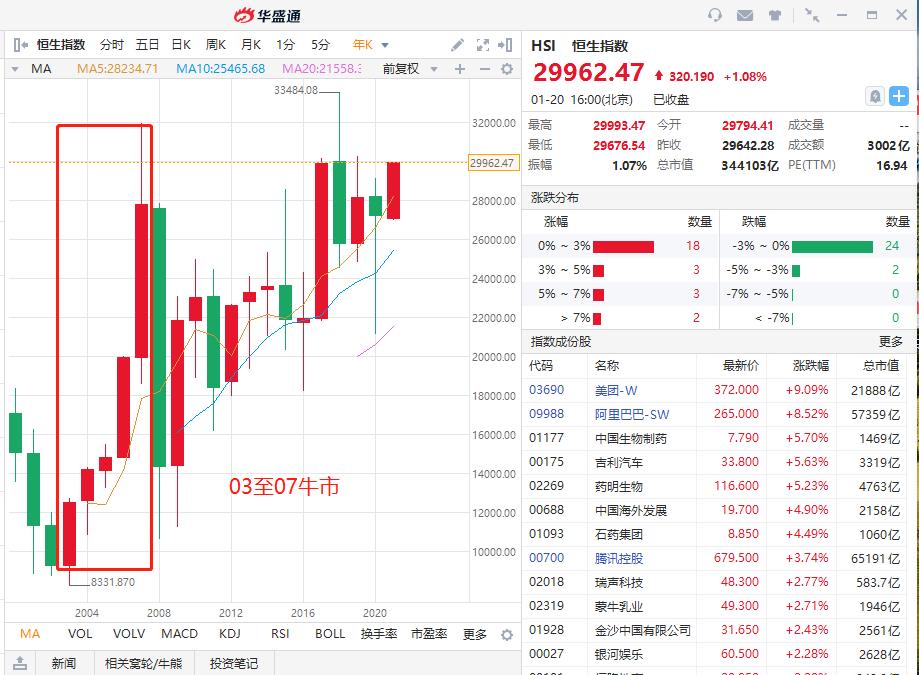Select the VOL indicator
The width and height of the screenshot is (919, 675).
[x=80, y=634]
